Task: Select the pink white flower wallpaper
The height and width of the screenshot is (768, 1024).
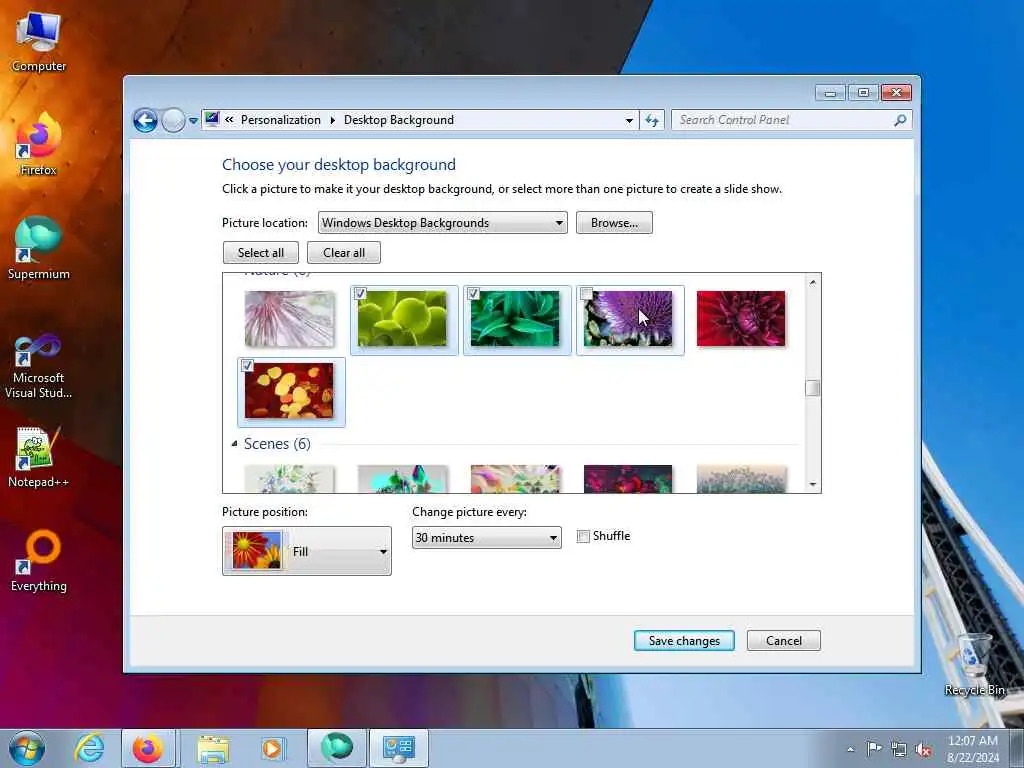Action: [289, 319]
